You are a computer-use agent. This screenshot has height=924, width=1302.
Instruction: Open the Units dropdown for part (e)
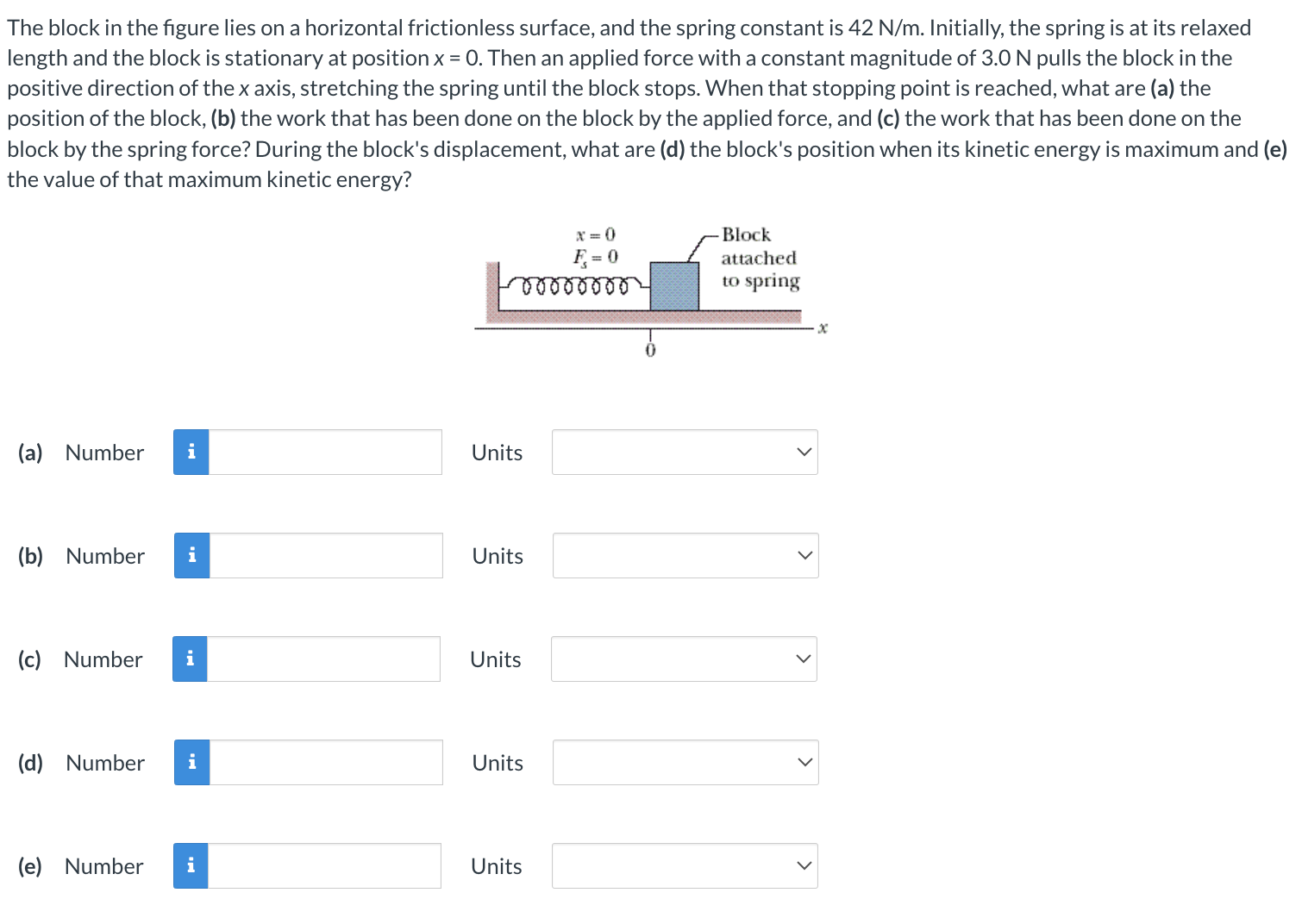pyautogui.click(x=685, y=865)
